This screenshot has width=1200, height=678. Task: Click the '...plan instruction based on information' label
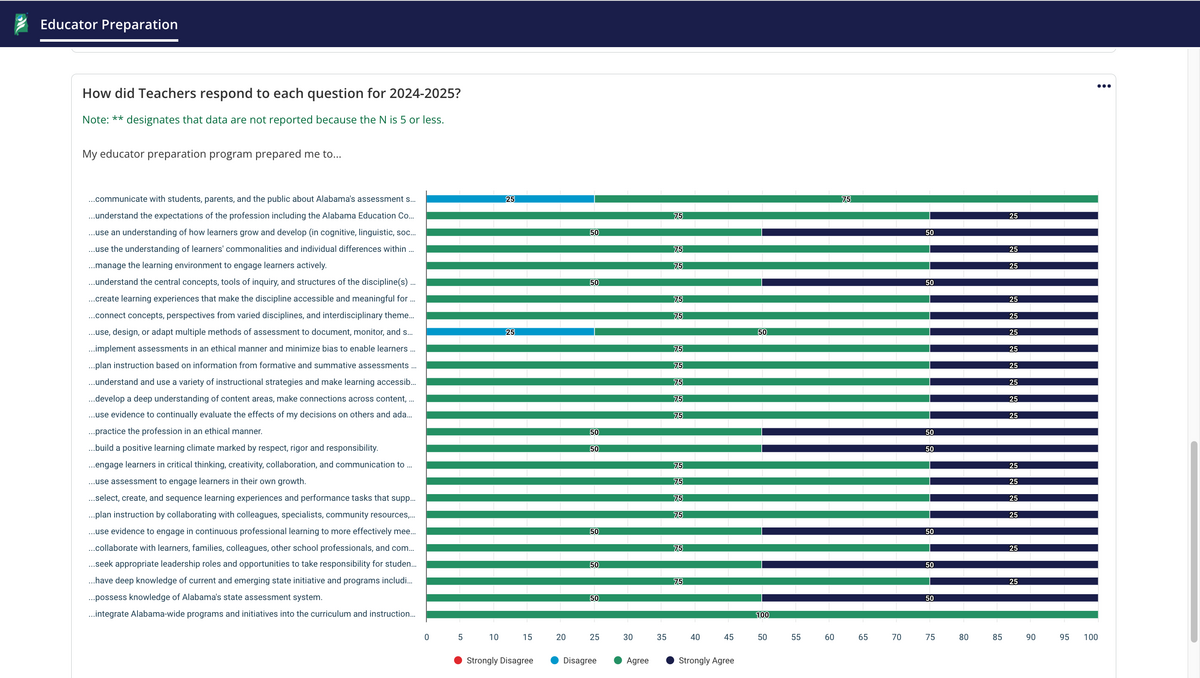point(251,365)
